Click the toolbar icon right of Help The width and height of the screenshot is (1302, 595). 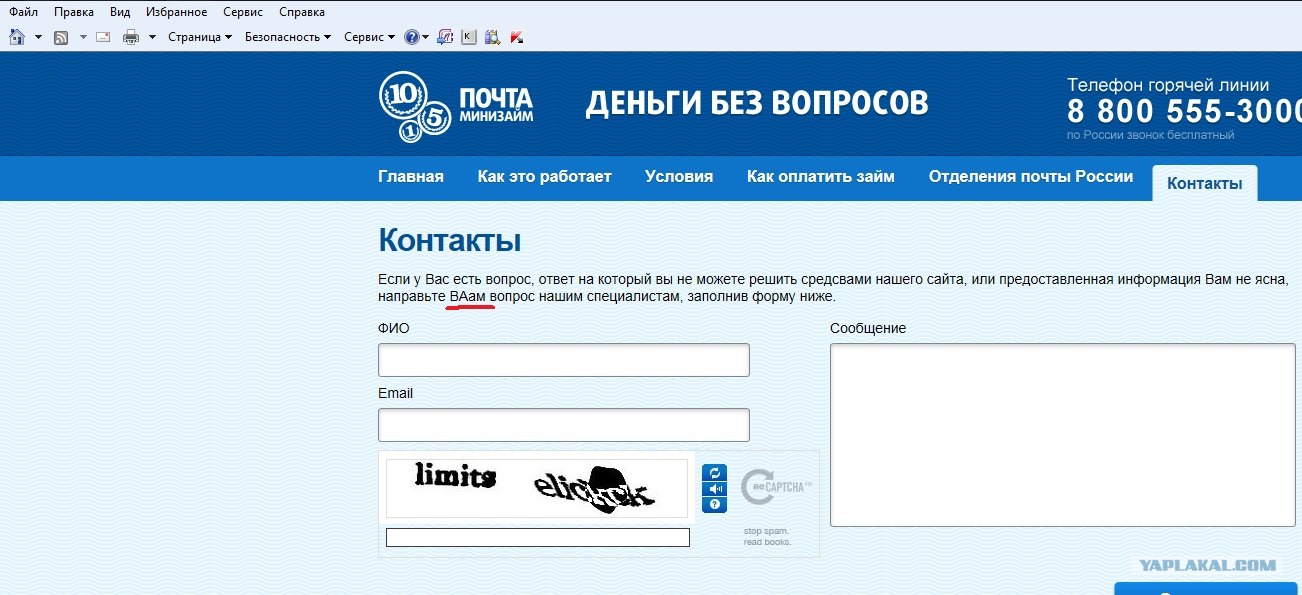tap(445, 37)
